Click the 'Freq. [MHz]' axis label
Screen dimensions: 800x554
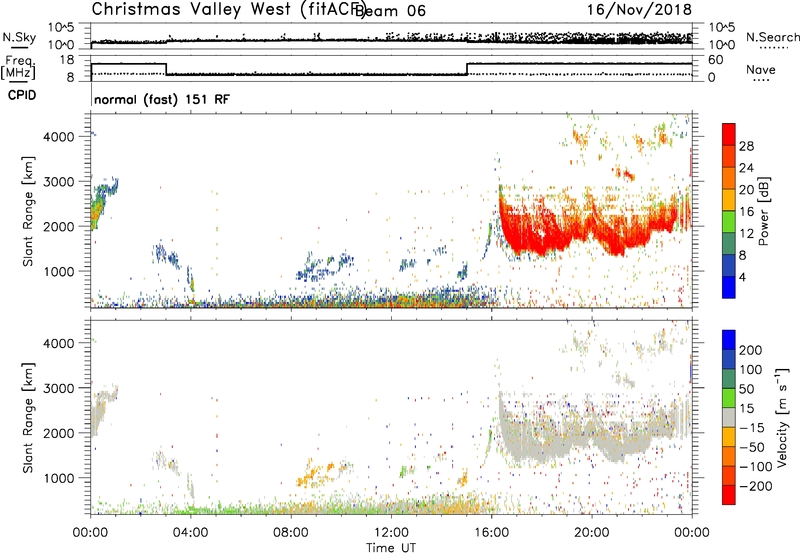point(19,67)
